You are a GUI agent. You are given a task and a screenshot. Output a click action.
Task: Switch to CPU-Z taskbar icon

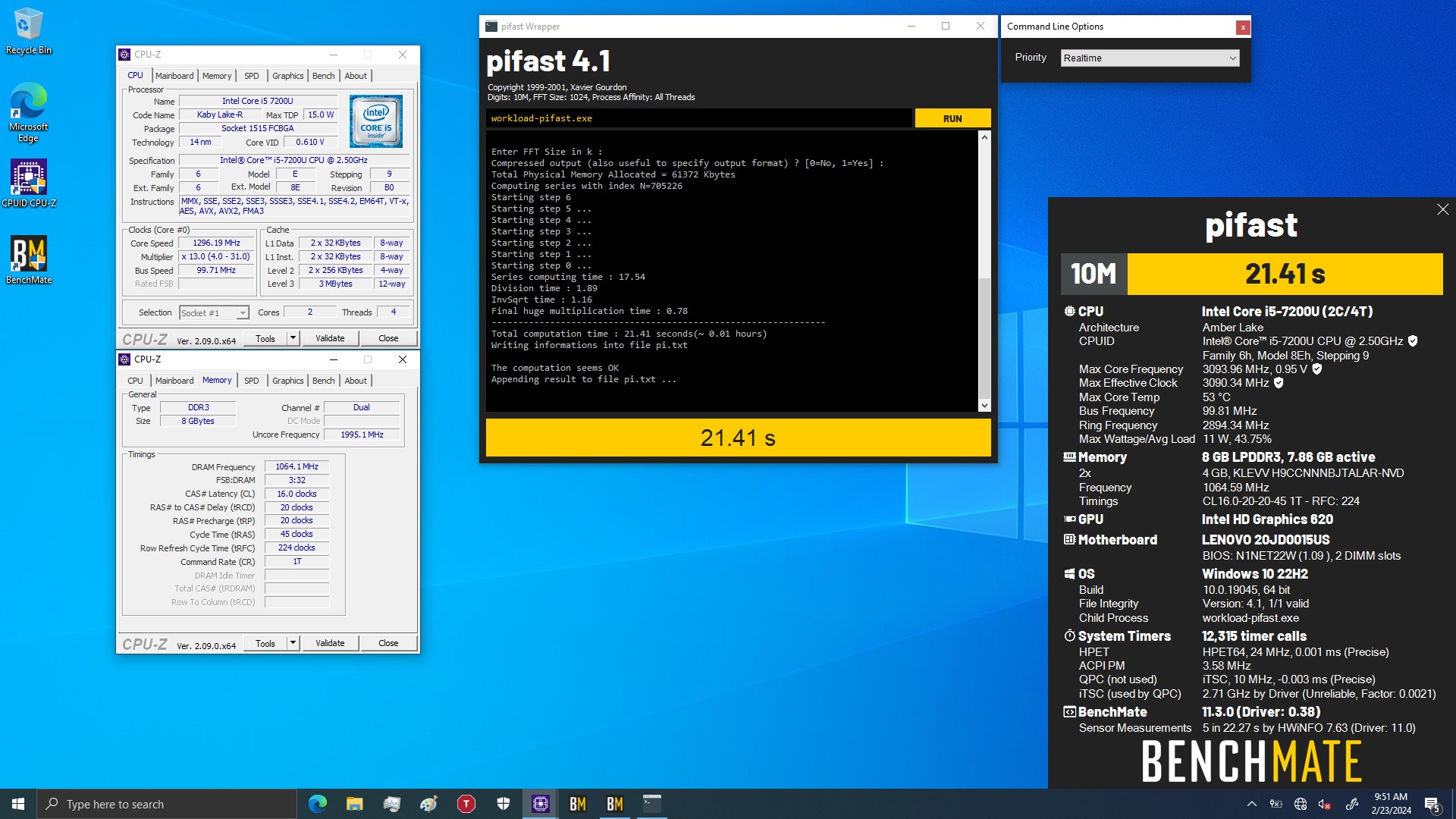tap(540, 804)
